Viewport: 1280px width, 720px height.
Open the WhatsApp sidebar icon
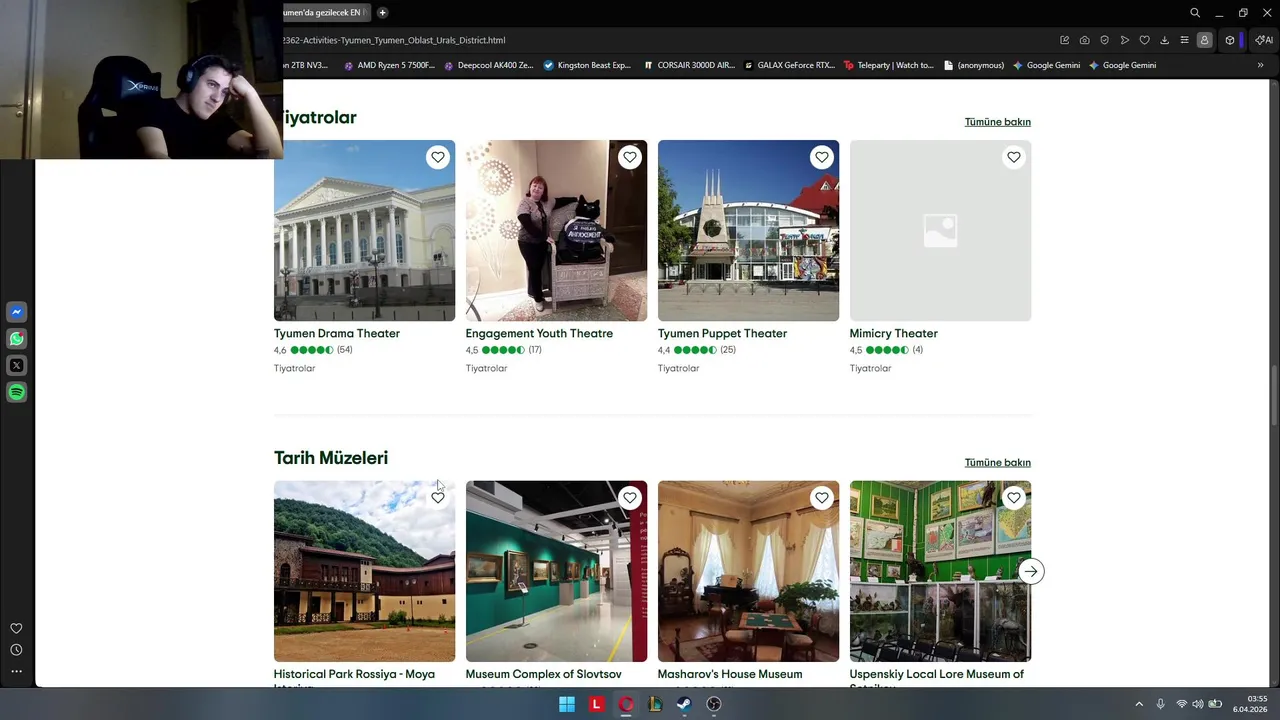[x=16, y=339]
